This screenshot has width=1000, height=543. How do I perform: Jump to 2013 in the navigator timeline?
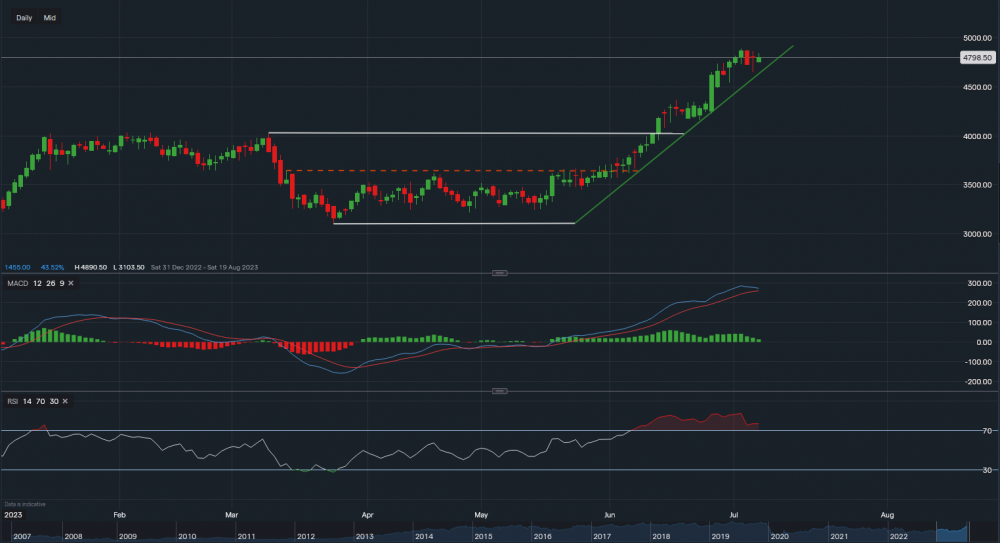[363, 537]
